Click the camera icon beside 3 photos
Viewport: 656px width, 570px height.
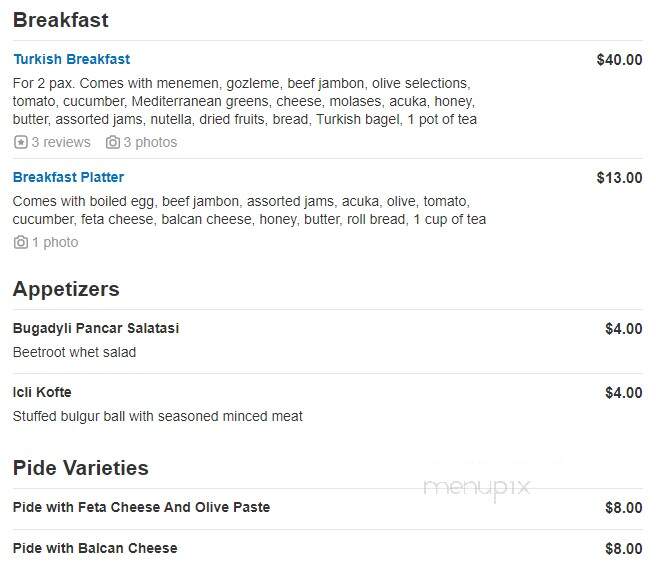(113, 142)
